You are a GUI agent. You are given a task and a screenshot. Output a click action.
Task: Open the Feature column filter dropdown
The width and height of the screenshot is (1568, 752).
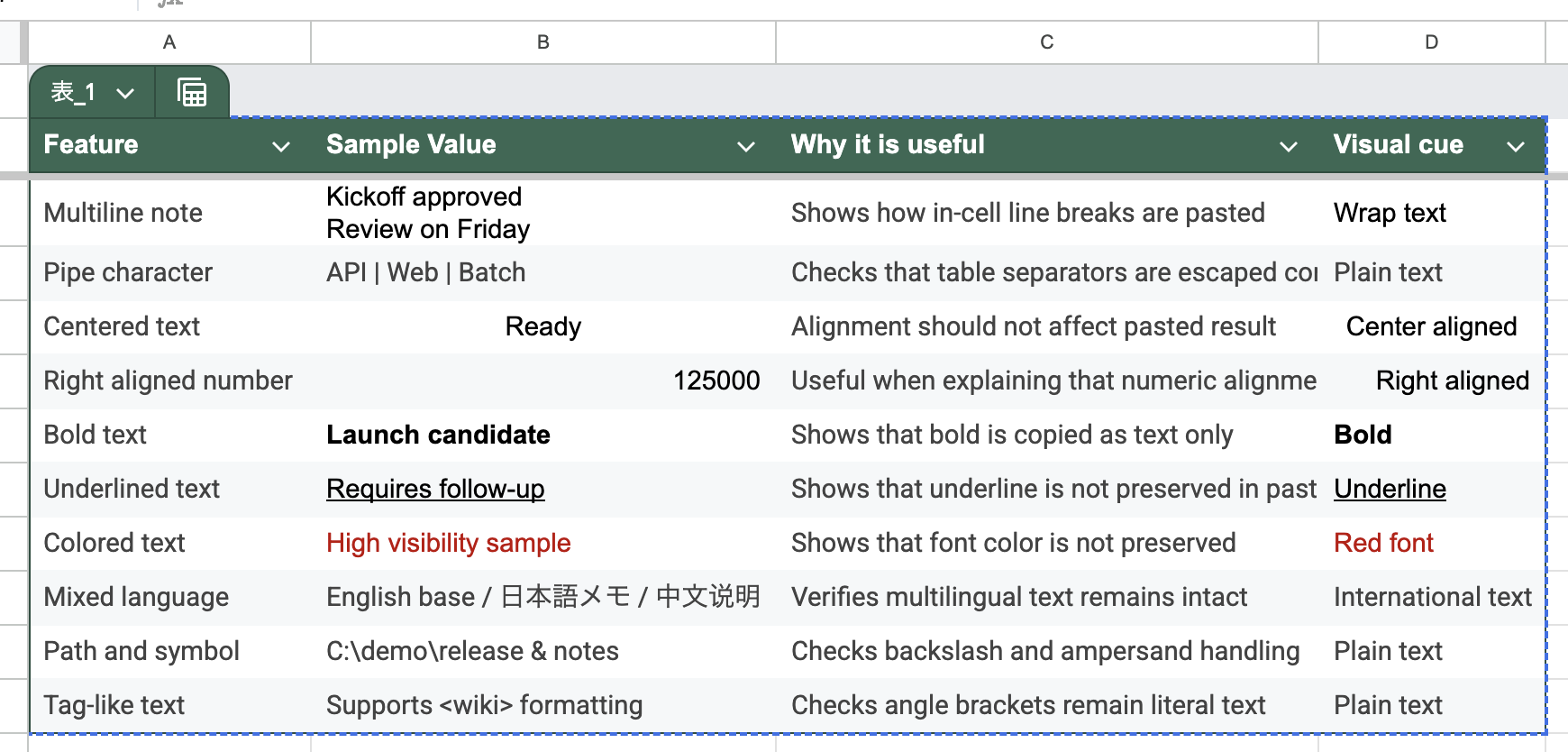[x=281, y=146]
